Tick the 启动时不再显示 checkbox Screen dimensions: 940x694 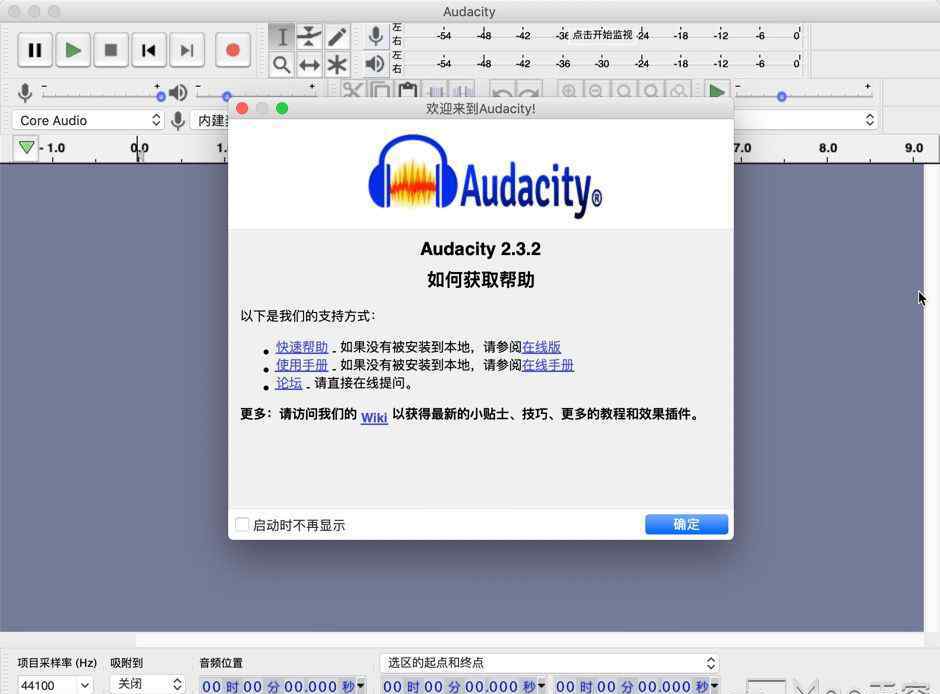[x=242, y=525]
